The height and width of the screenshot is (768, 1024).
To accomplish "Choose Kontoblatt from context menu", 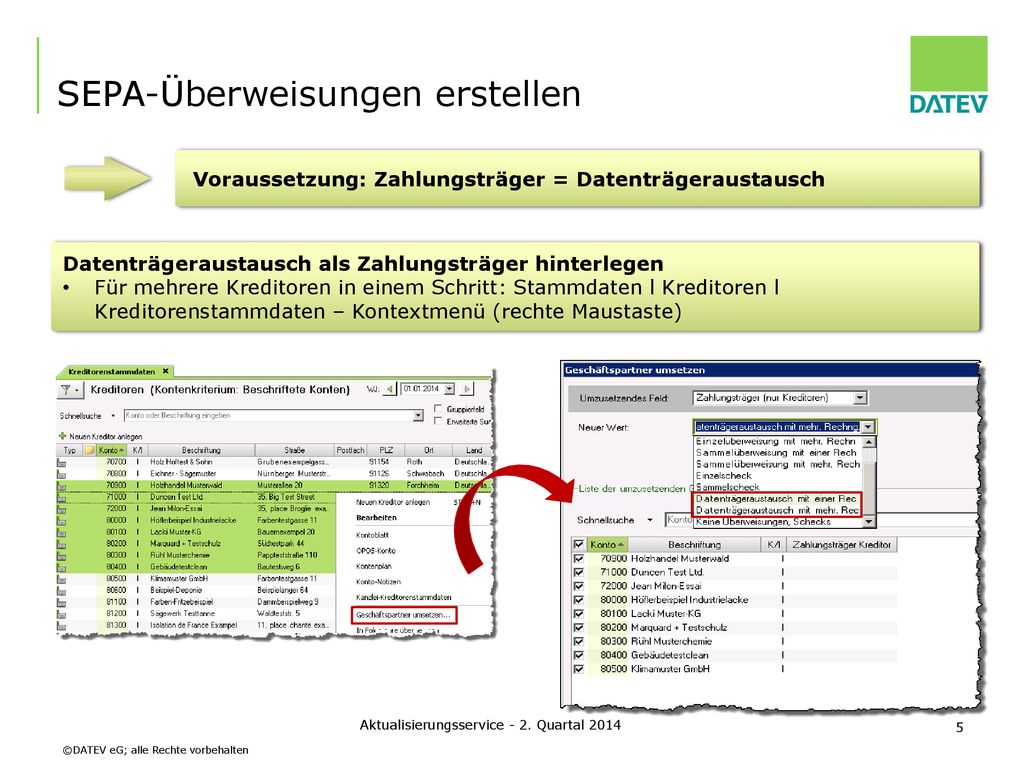I will 373,535.
